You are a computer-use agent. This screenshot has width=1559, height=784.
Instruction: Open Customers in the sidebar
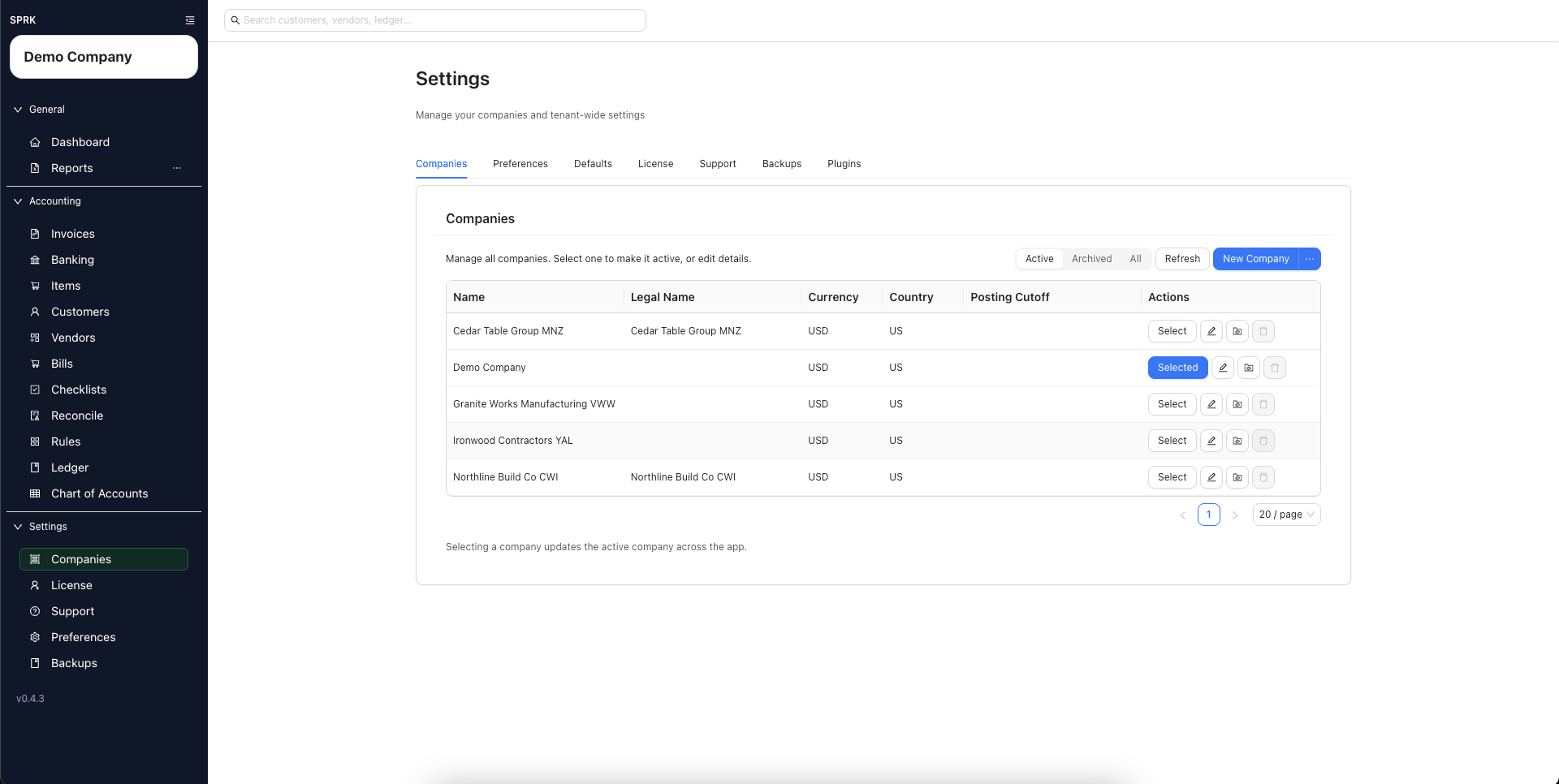click(104, 312)
